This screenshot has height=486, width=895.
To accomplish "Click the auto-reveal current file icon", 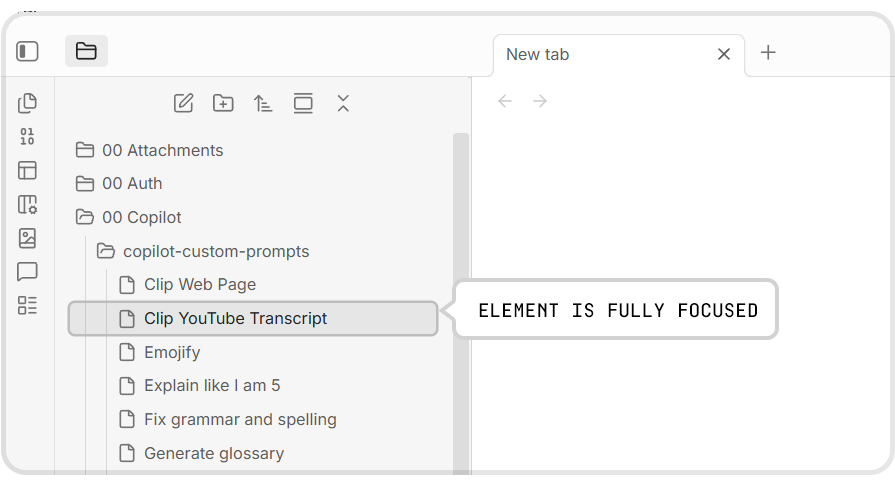I will 303,103.
